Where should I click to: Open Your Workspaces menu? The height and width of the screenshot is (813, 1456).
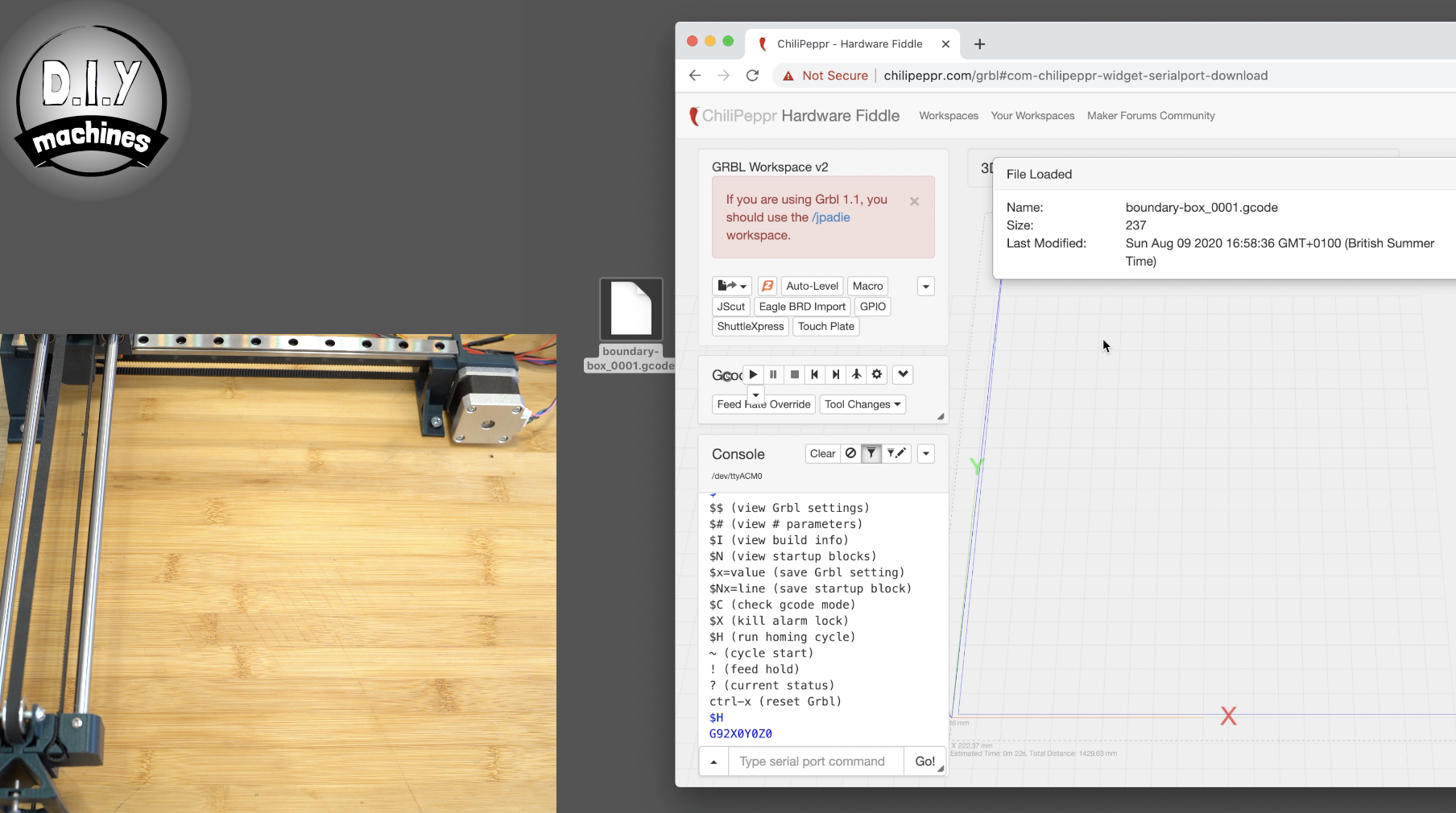pyautogui.click(x=1032, y=116)
